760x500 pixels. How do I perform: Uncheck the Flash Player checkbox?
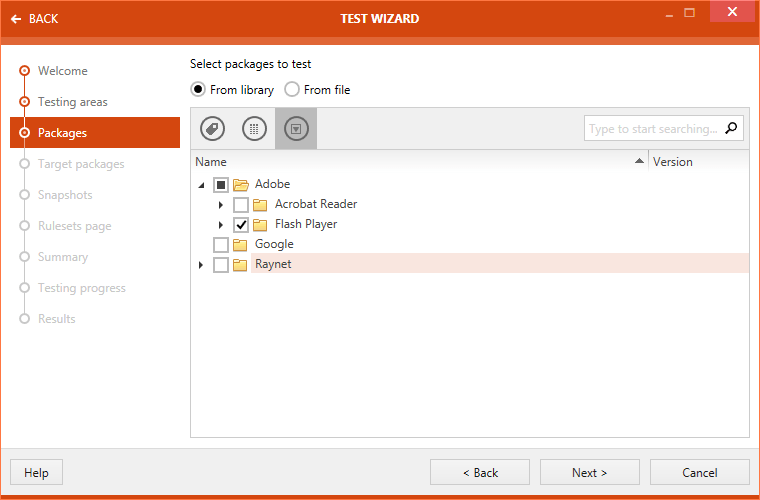241,225
